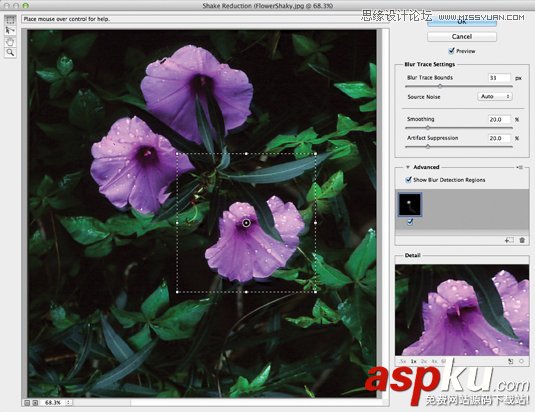Adjust the Artifact Suppression slider

(x=428, y=147)
